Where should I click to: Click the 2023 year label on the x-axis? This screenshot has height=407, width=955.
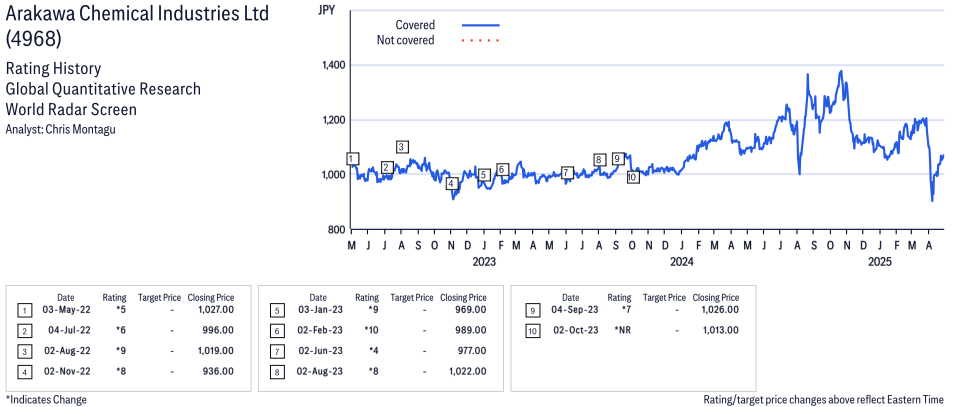coord(484,262)
